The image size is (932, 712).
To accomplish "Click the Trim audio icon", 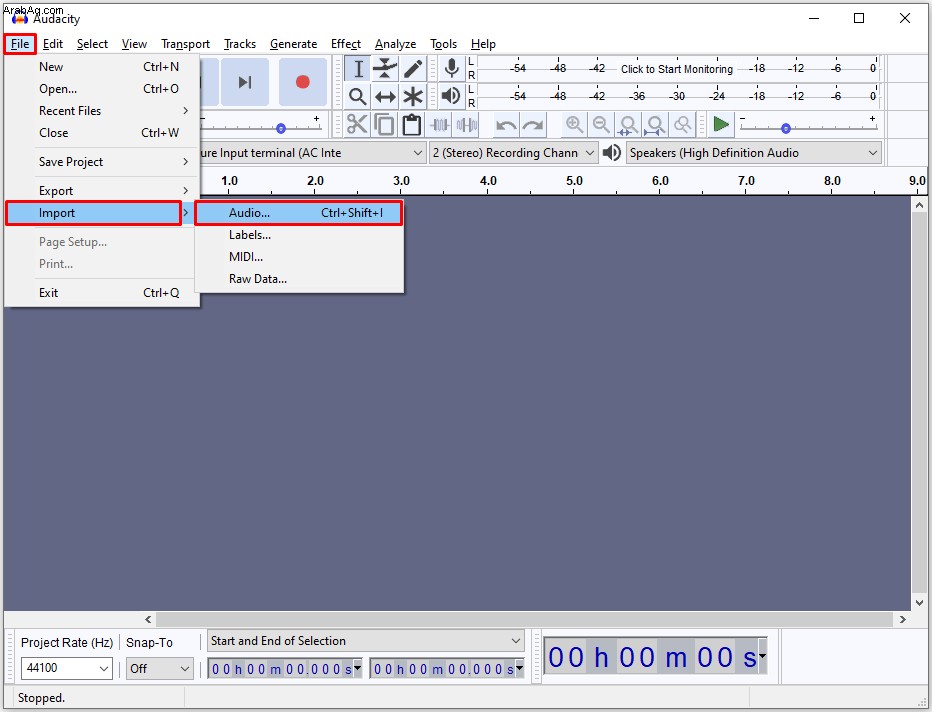I will [440, 125].
